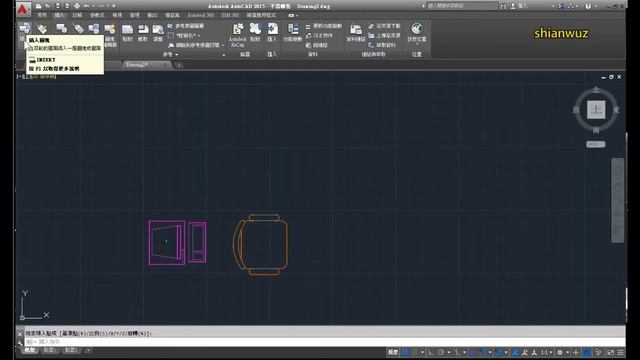Toggle object snap in status bar

483,352
